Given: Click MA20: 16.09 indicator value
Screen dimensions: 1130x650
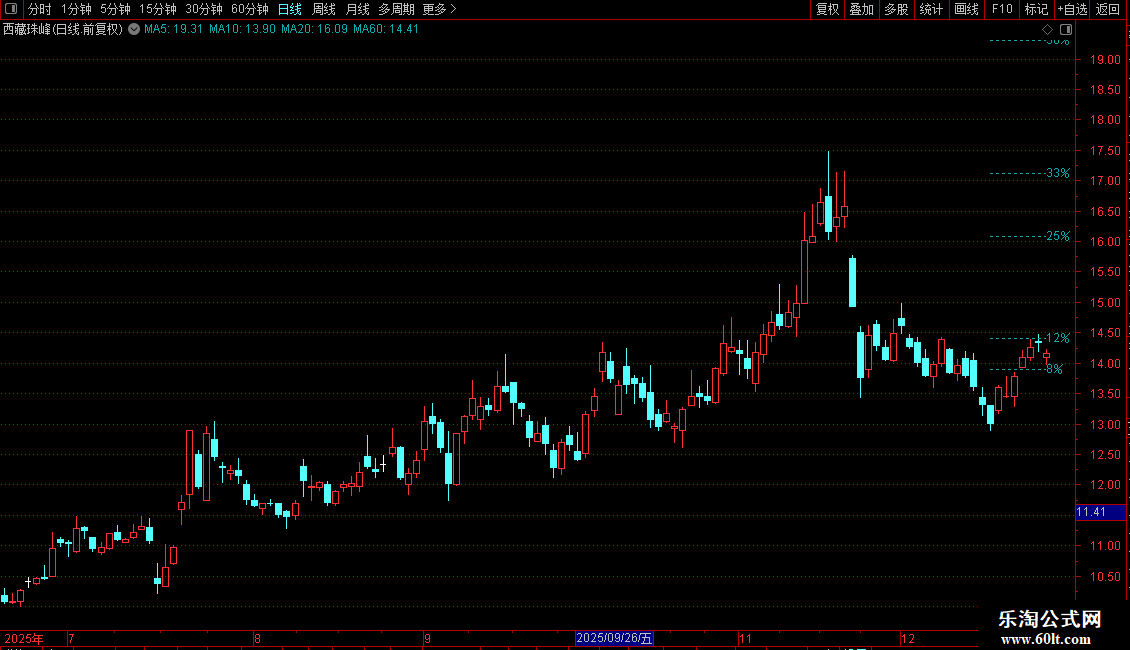Looking at the screenshot, I should [x=314, y=30].
